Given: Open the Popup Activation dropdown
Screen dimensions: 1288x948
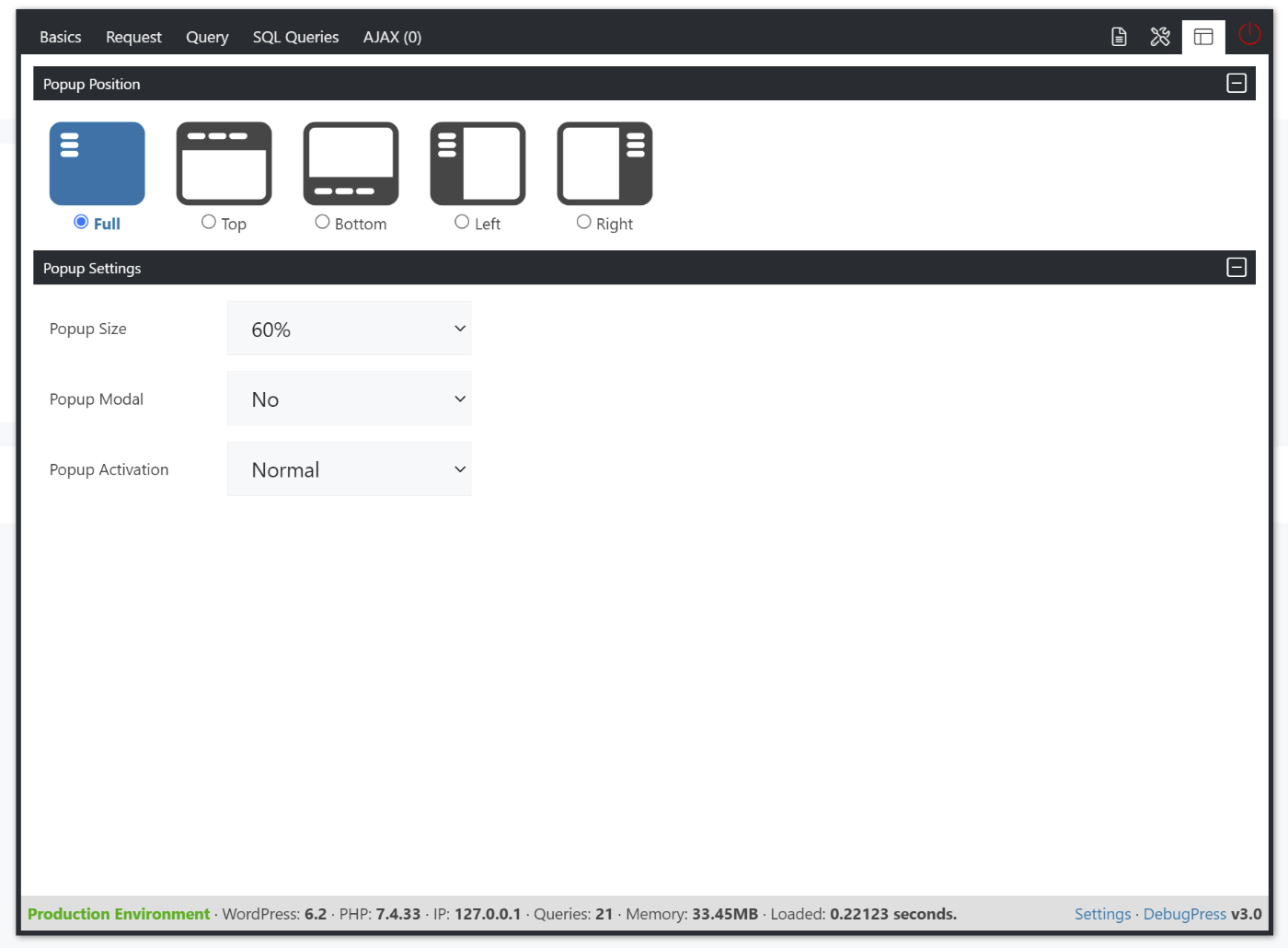Looking at the screenshot, I should 349,469.
